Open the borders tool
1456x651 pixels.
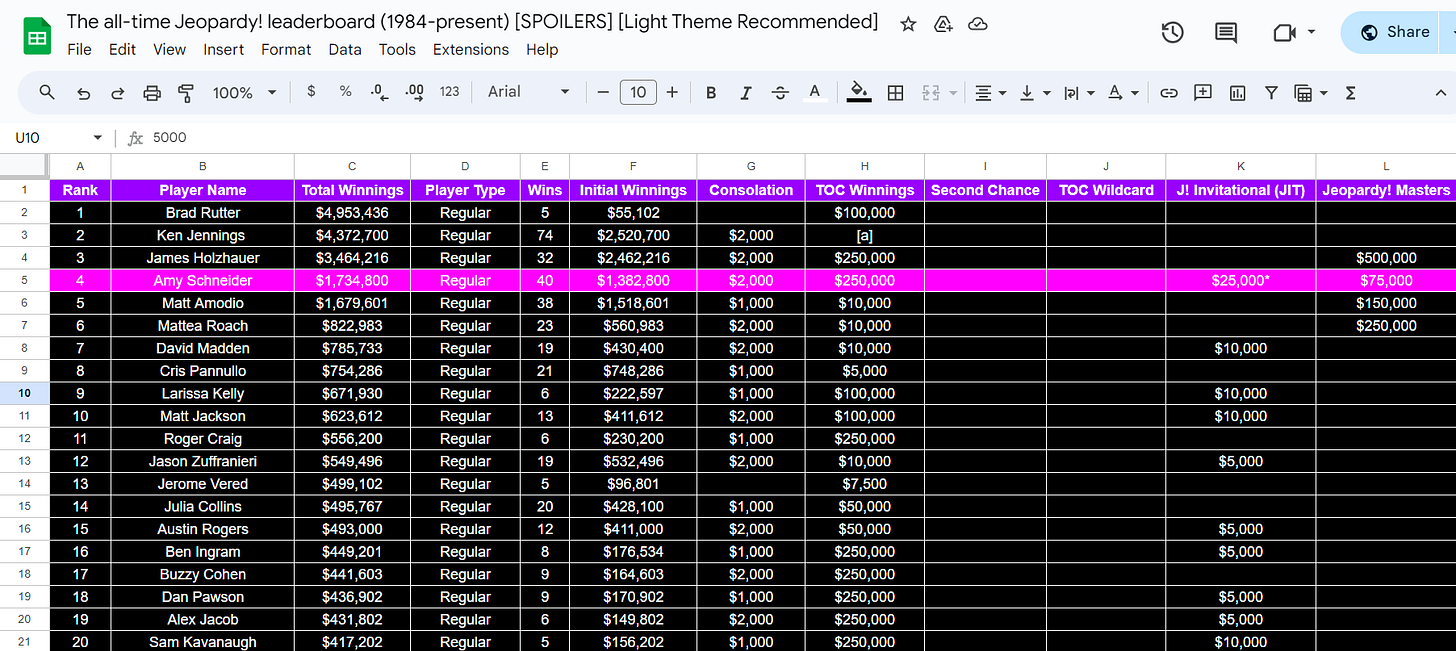coord(896,92)
